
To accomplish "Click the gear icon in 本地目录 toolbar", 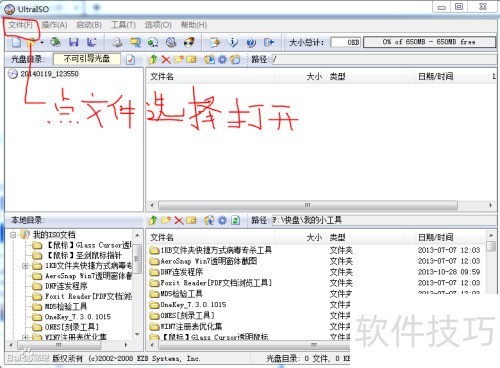I will pyautogui.click(x=222, y=220).
